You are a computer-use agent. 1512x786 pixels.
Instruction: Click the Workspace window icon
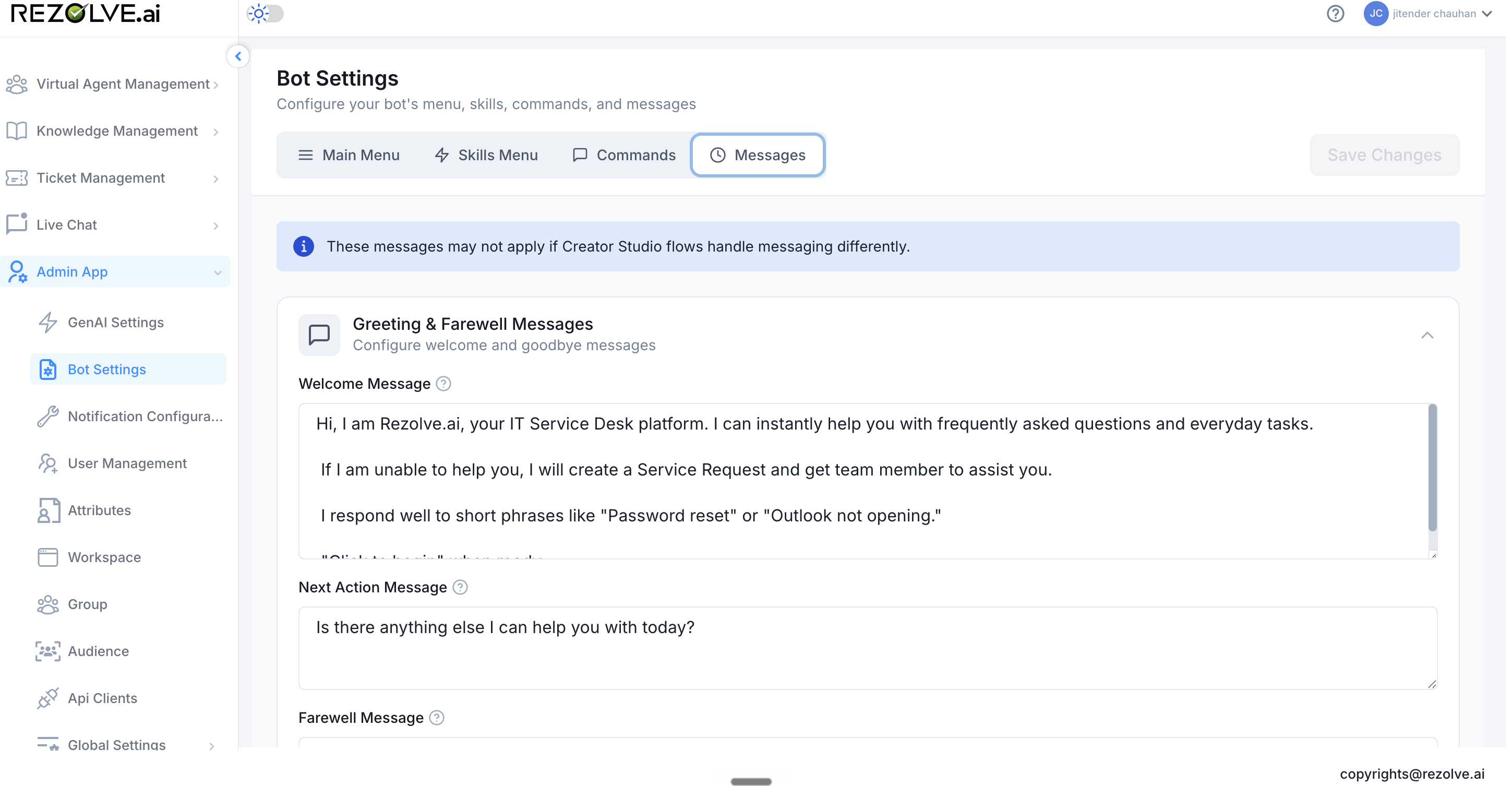[48, 557]
